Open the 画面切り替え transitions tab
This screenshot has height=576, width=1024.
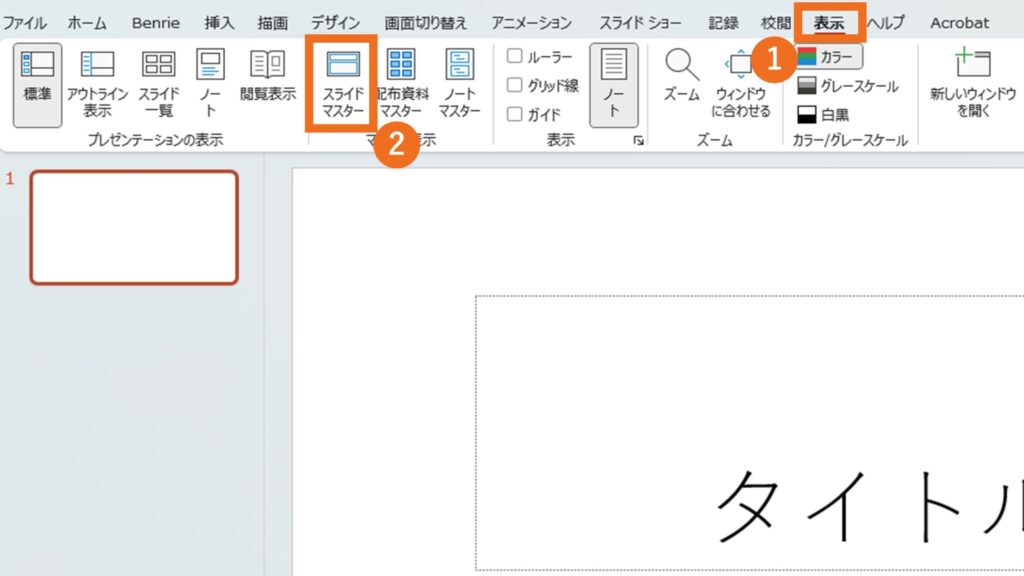coord(425,23)
